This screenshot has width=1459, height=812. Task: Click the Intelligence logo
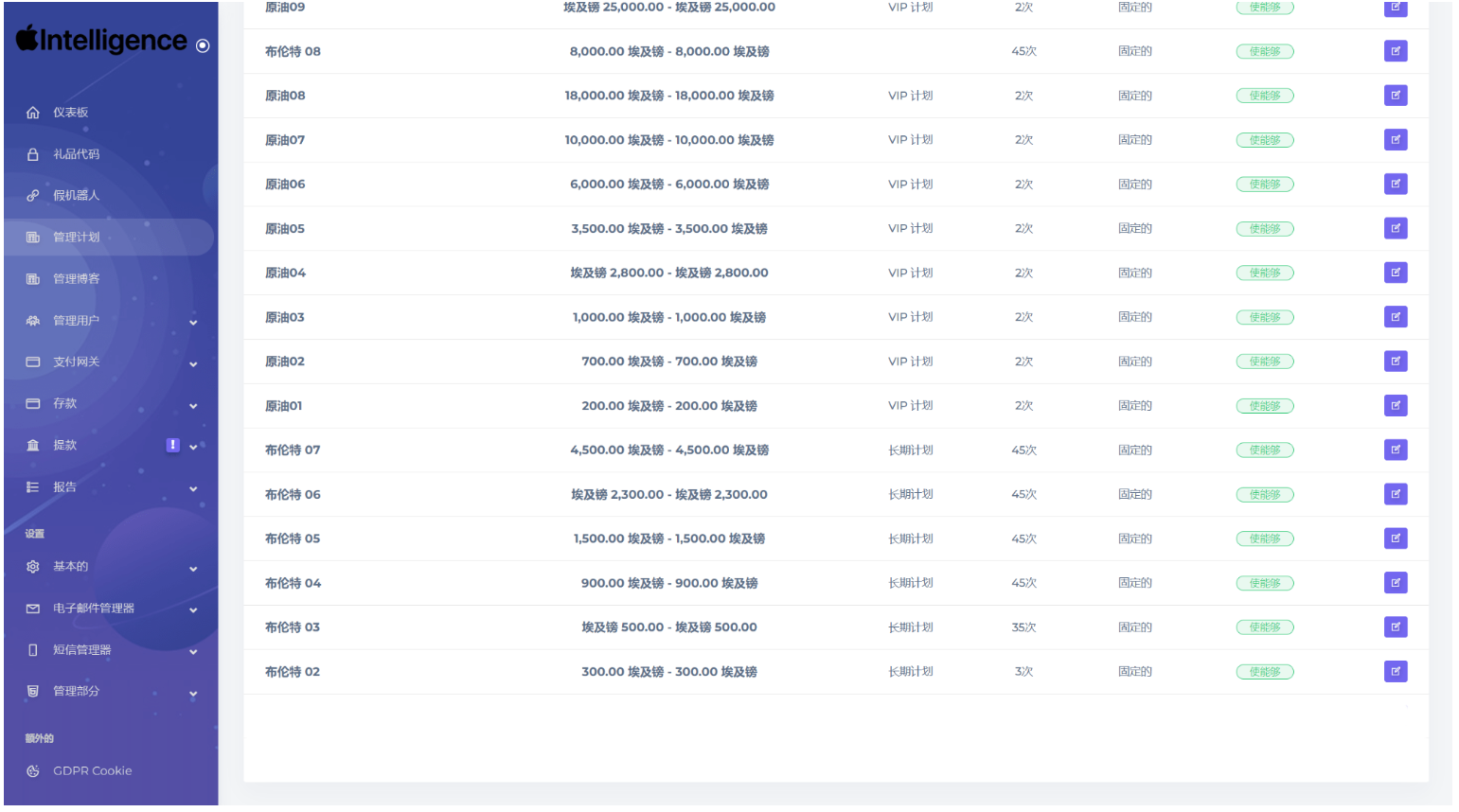tap(101, 40)
